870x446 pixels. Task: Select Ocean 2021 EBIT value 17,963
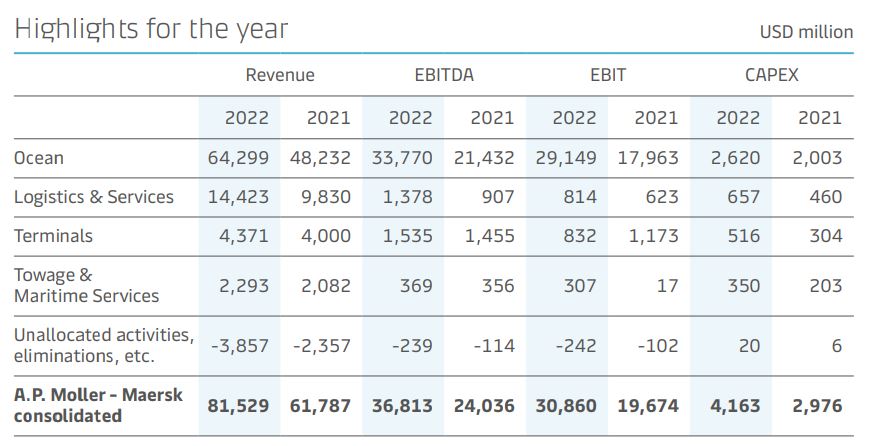point(648,158)
